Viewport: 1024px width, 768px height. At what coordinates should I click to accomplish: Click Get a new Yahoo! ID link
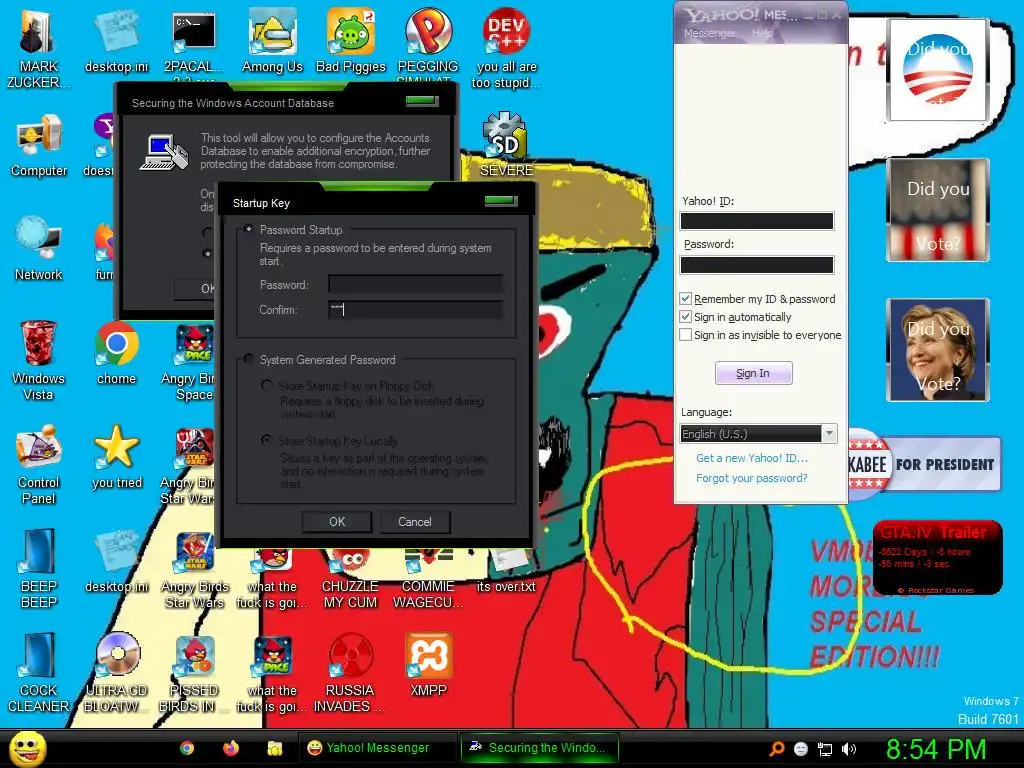click(x=752, y=458)
